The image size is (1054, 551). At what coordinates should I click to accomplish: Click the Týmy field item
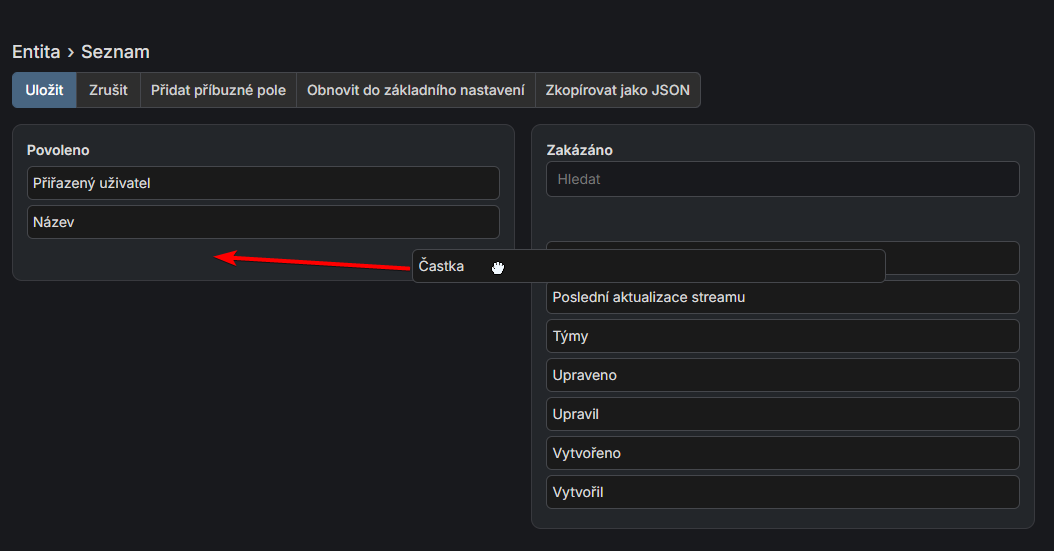(x=782, y=336)
